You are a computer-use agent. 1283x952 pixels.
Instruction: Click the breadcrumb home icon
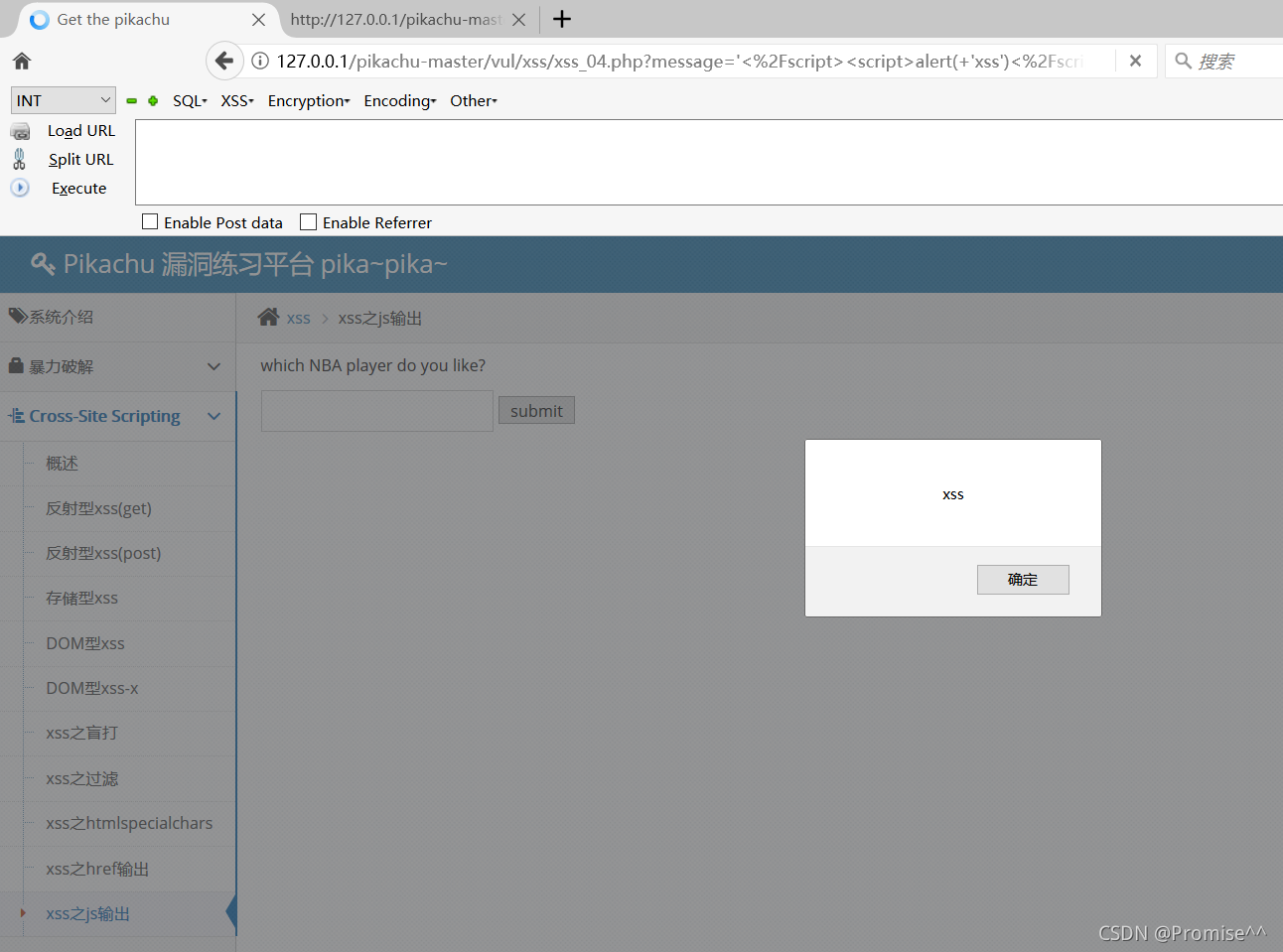(268, 318)
